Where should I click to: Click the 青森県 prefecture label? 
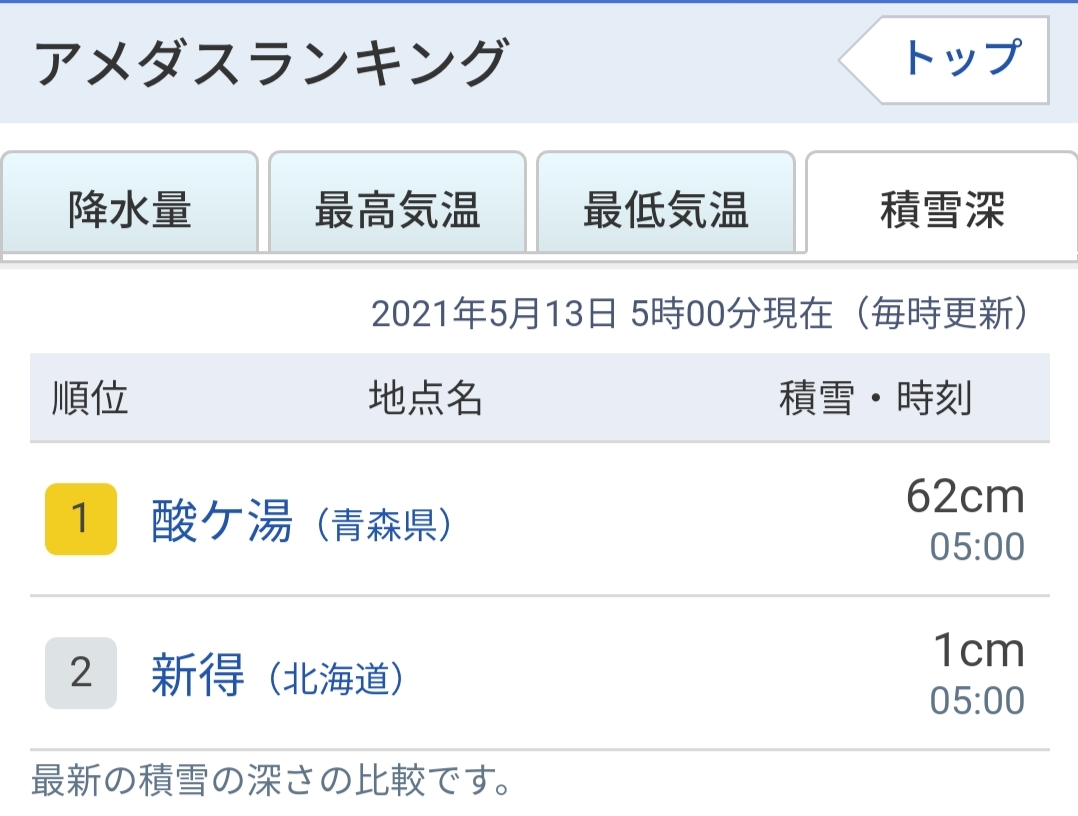383,526
